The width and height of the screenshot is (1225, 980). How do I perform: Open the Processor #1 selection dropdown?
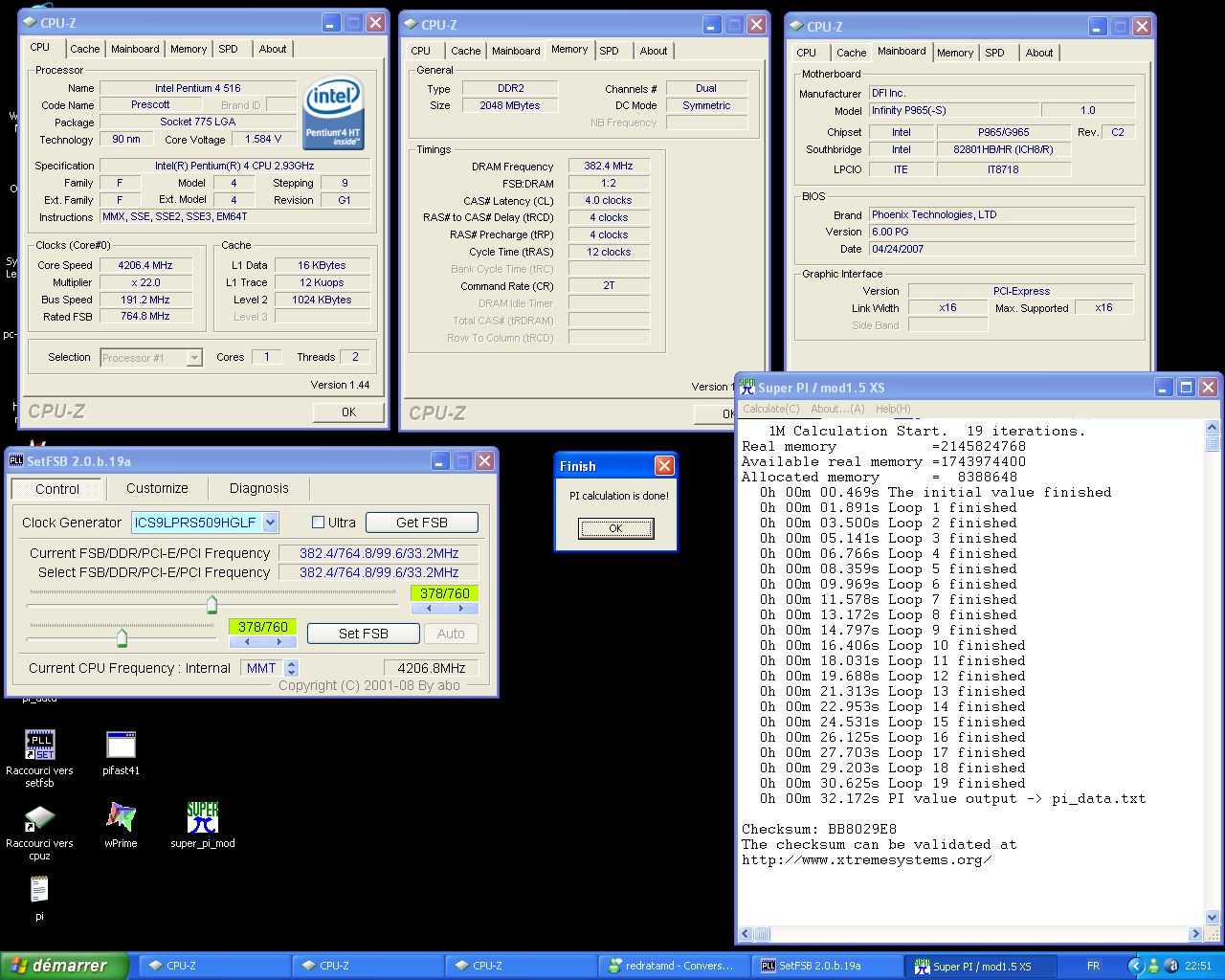[194, 358]
